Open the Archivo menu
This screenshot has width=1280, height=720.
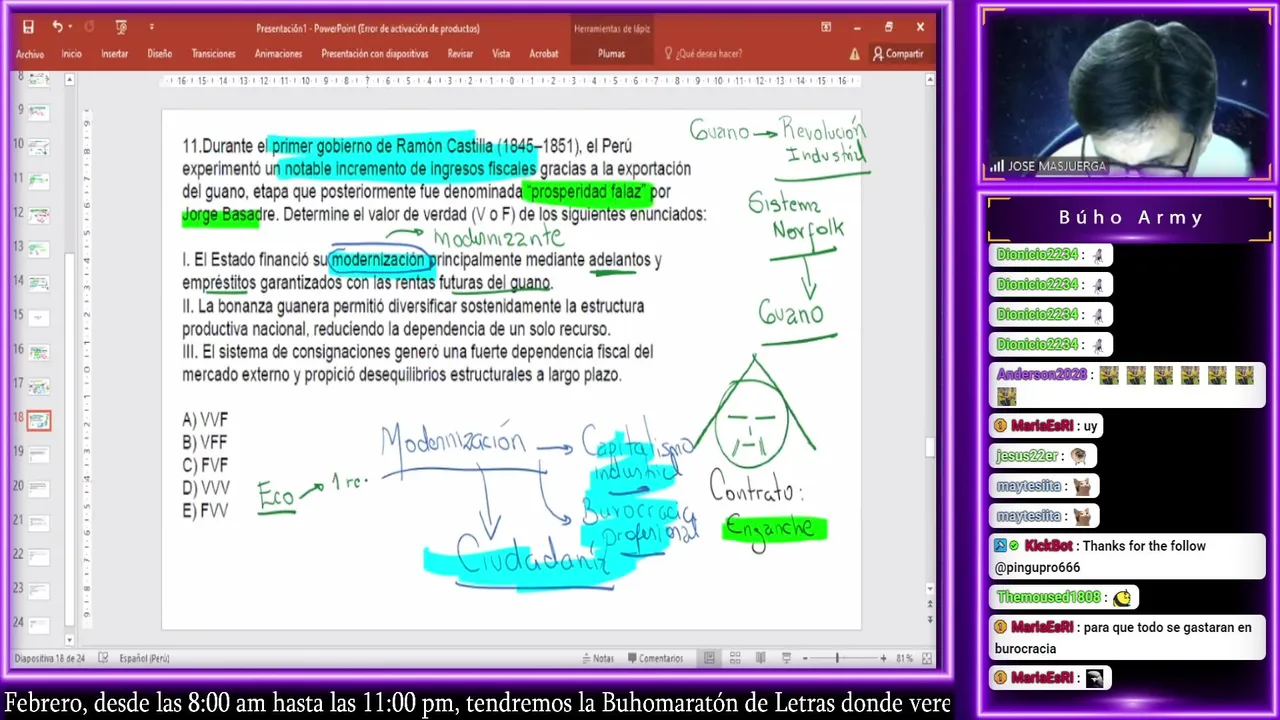pos(30,54)
